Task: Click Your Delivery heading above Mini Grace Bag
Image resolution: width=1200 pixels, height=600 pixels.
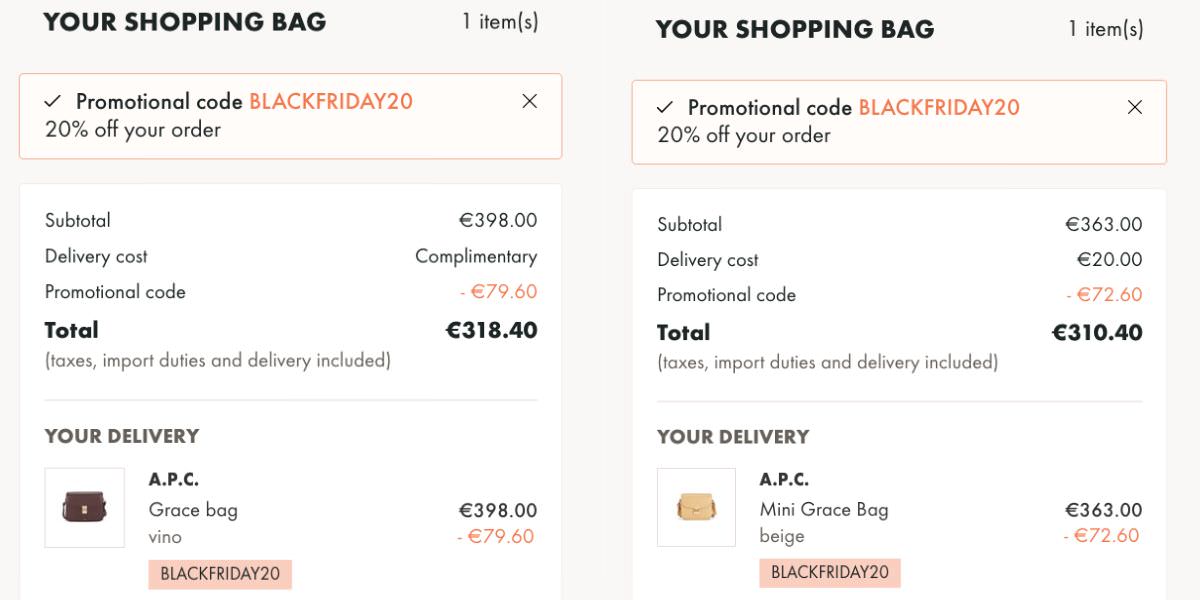Action: coord(733,437)
